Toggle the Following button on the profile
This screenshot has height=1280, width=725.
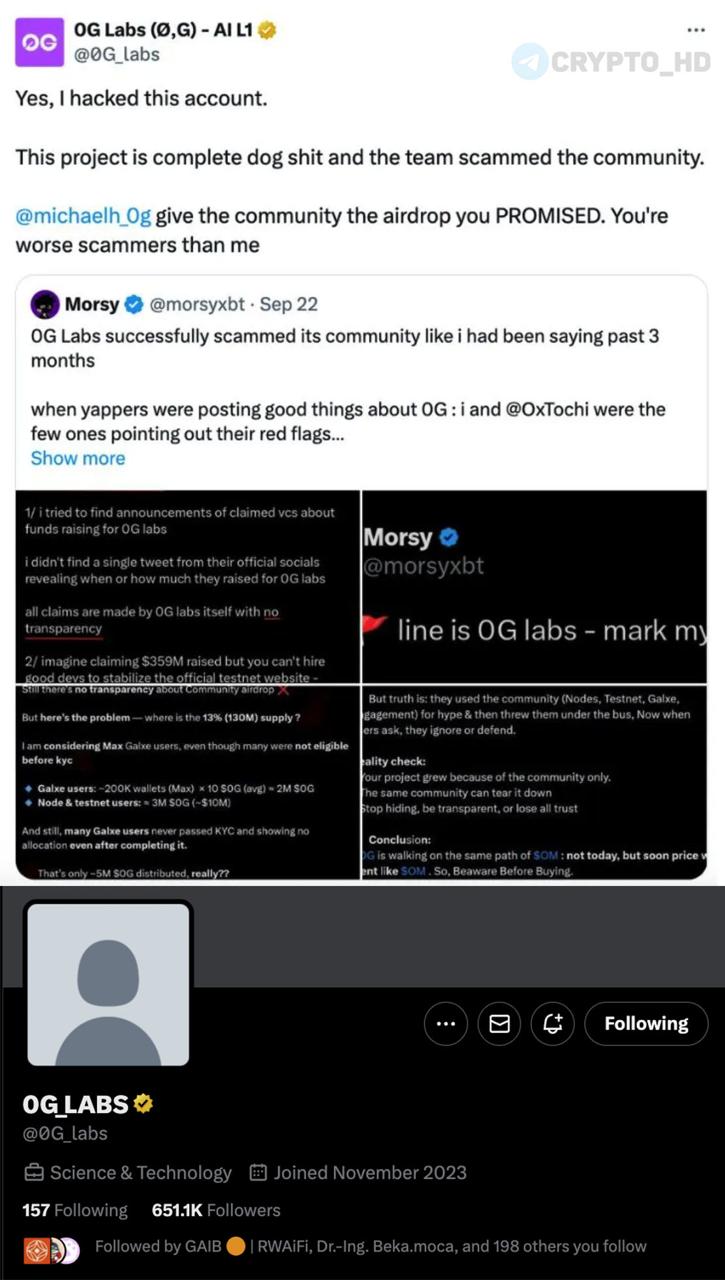(646, 1024)
